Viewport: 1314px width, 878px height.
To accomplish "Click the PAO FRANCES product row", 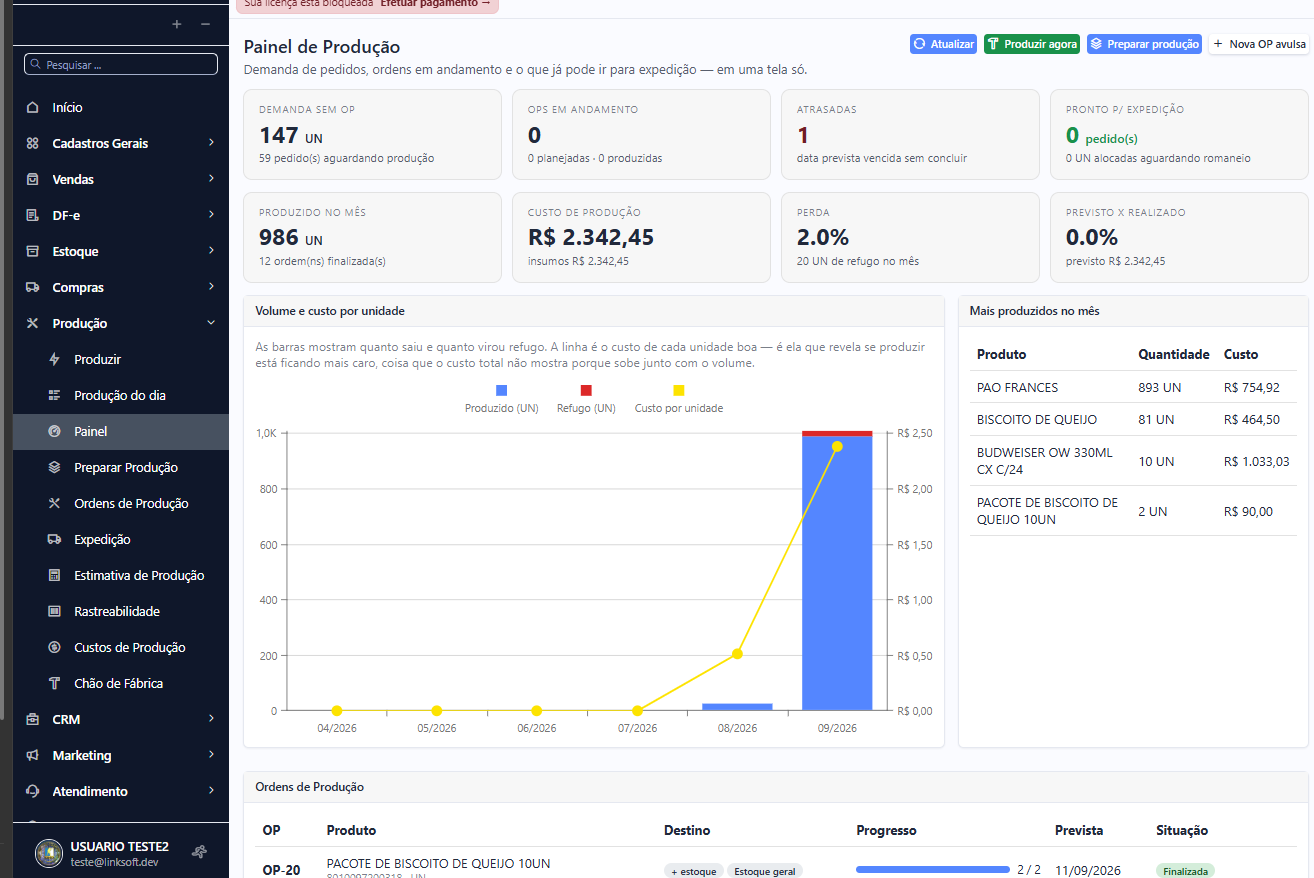I will [1133, 388].
